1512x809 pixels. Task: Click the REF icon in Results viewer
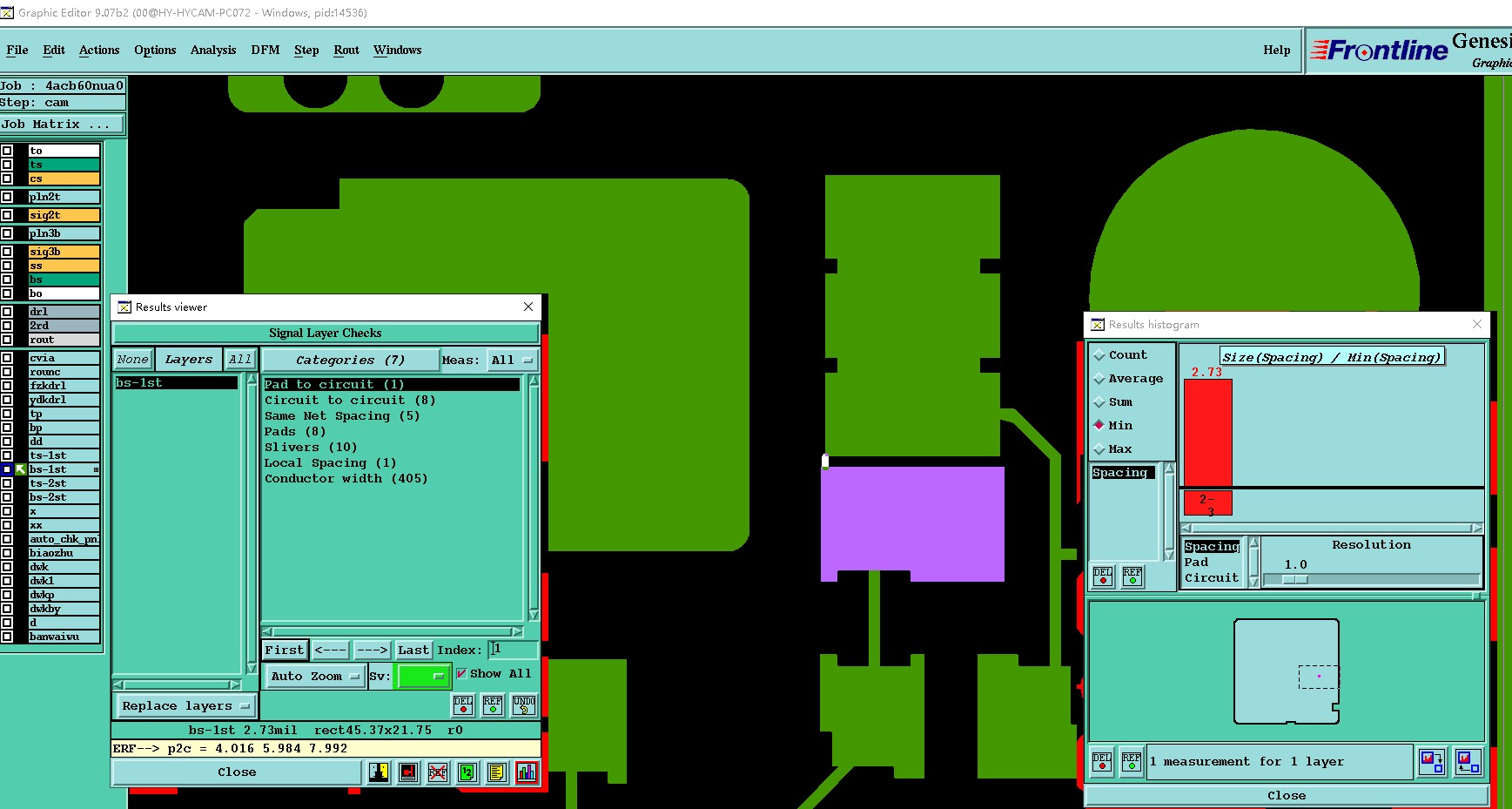point(493,705)
